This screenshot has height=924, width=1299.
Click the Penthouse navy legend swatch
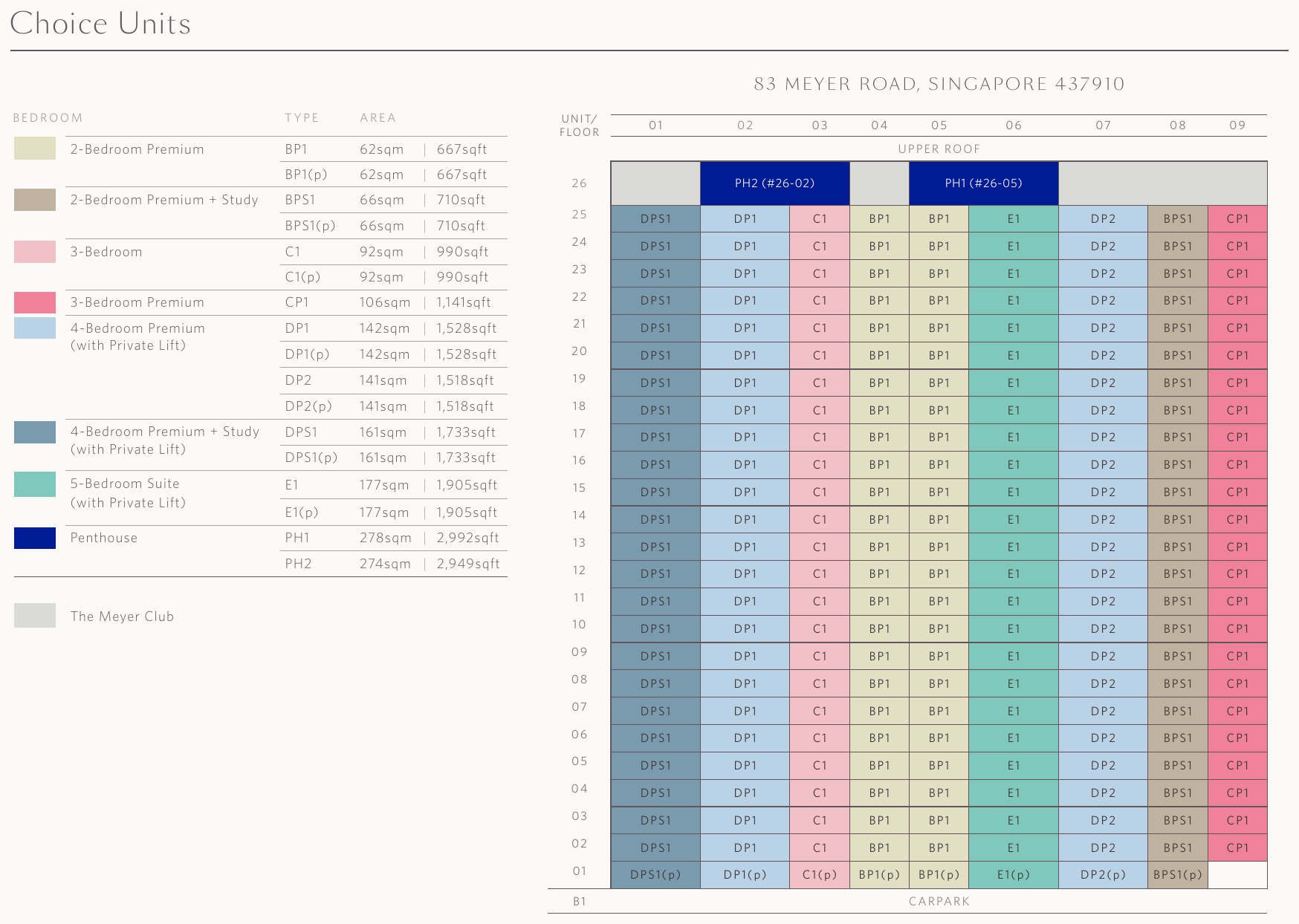pyautogui.click(x=35, y=538)
